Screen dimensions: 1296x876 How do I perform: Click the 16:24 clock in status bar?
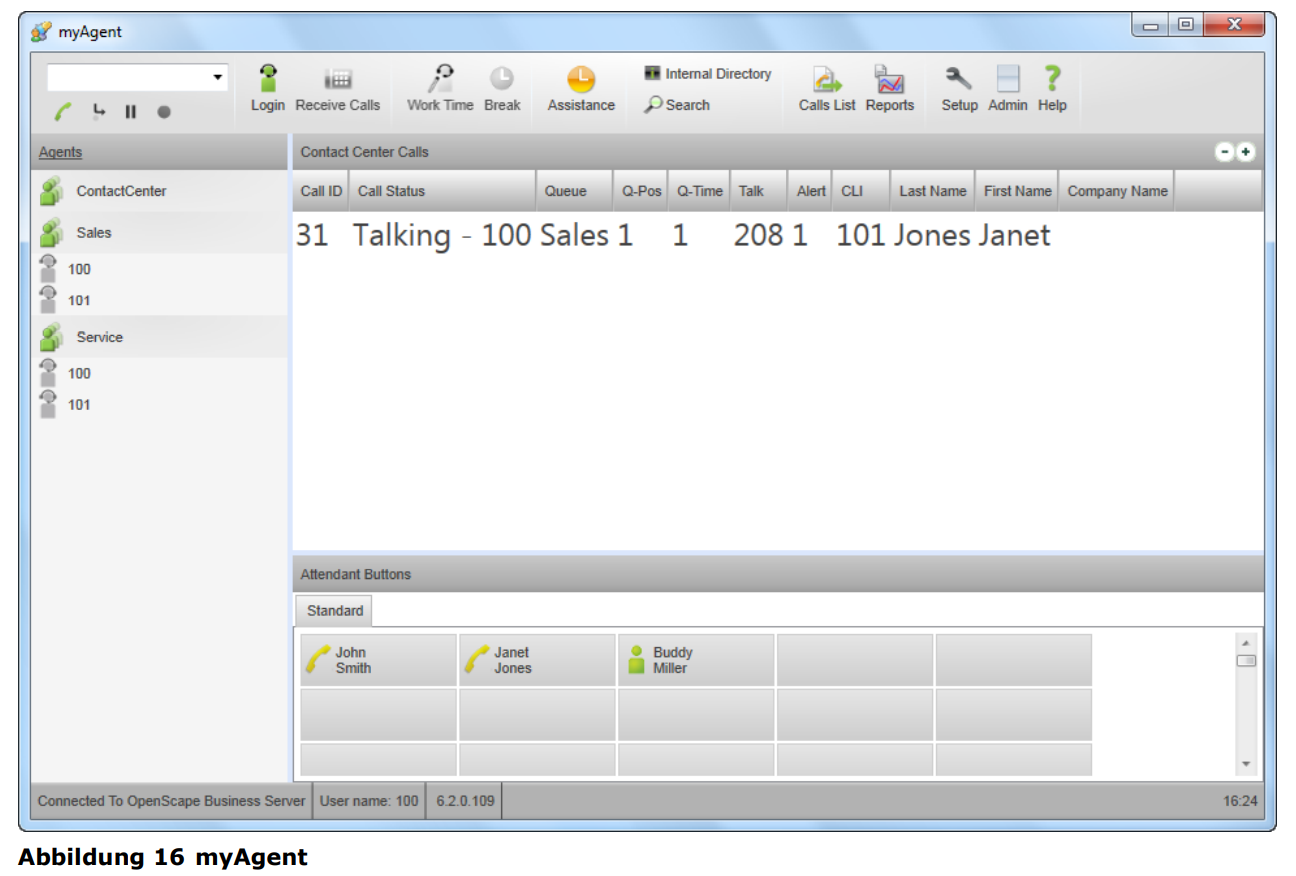click(x=1240, y=801)
